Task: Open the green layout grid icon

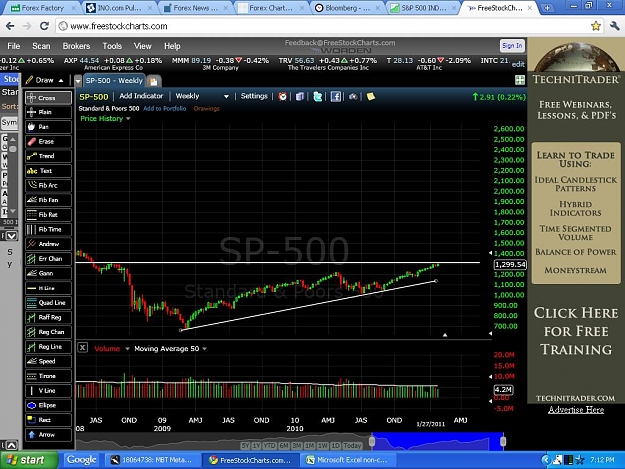Action: pyautogui.click(x=520, y=80)
